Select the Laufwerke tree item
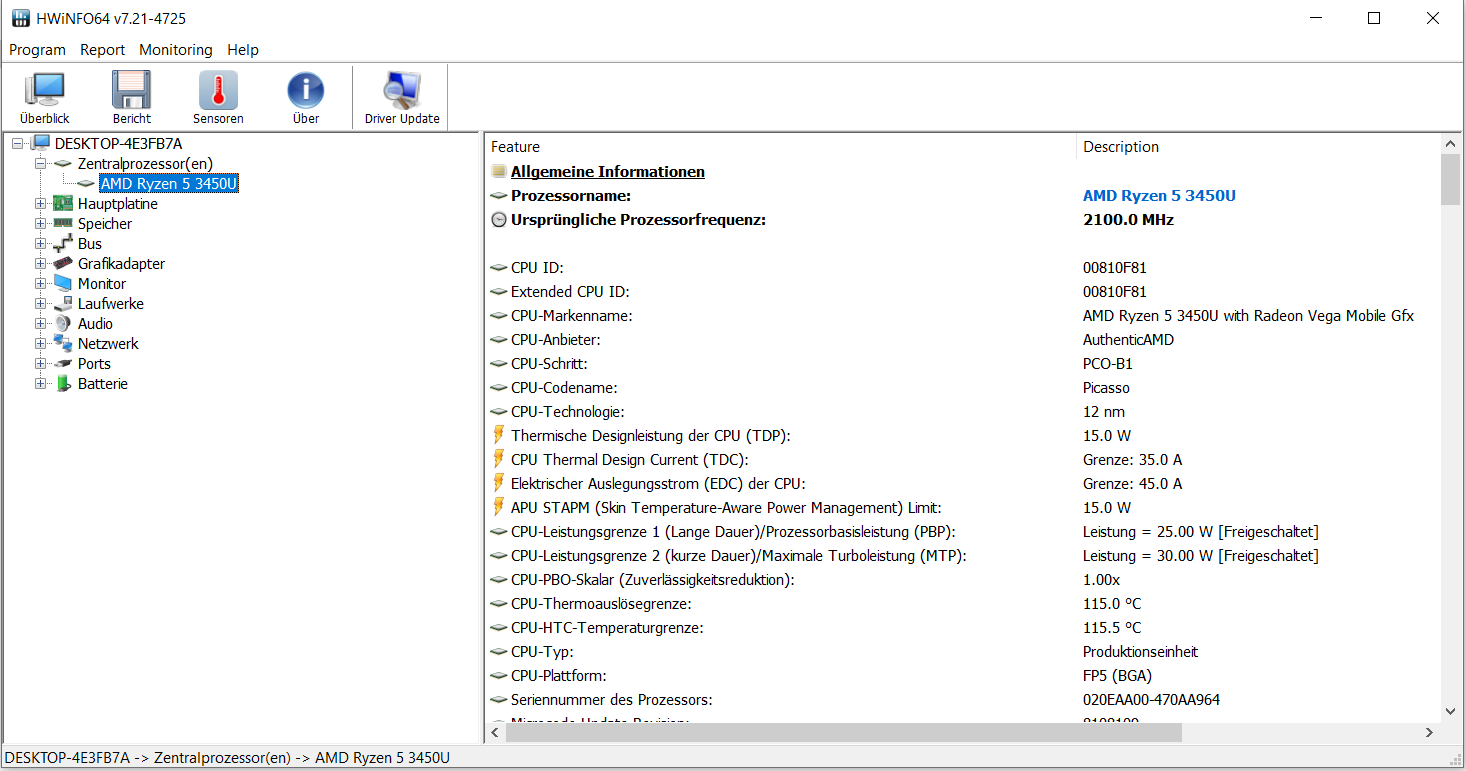This screenshot has height=771, width=1466. point(110,304)
